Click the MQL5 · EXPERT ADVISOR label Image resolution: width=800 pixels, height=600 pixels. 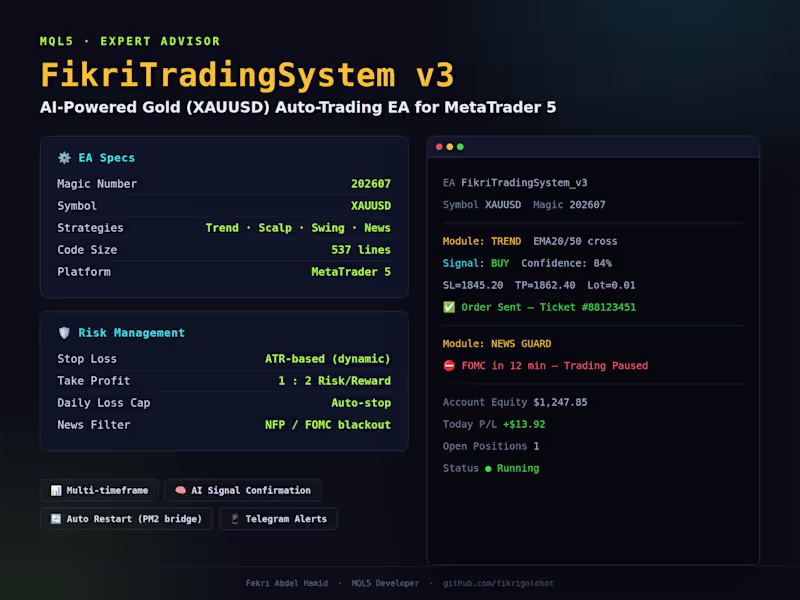pyautogui.click(x=130, y=41)
